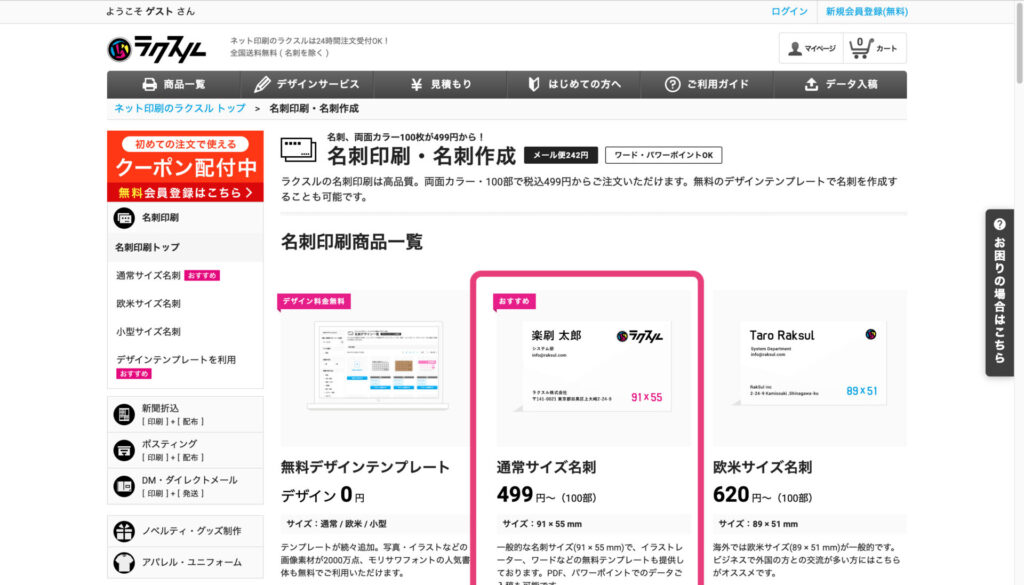Click デザイン料金無料 ribbon tag

314,301
